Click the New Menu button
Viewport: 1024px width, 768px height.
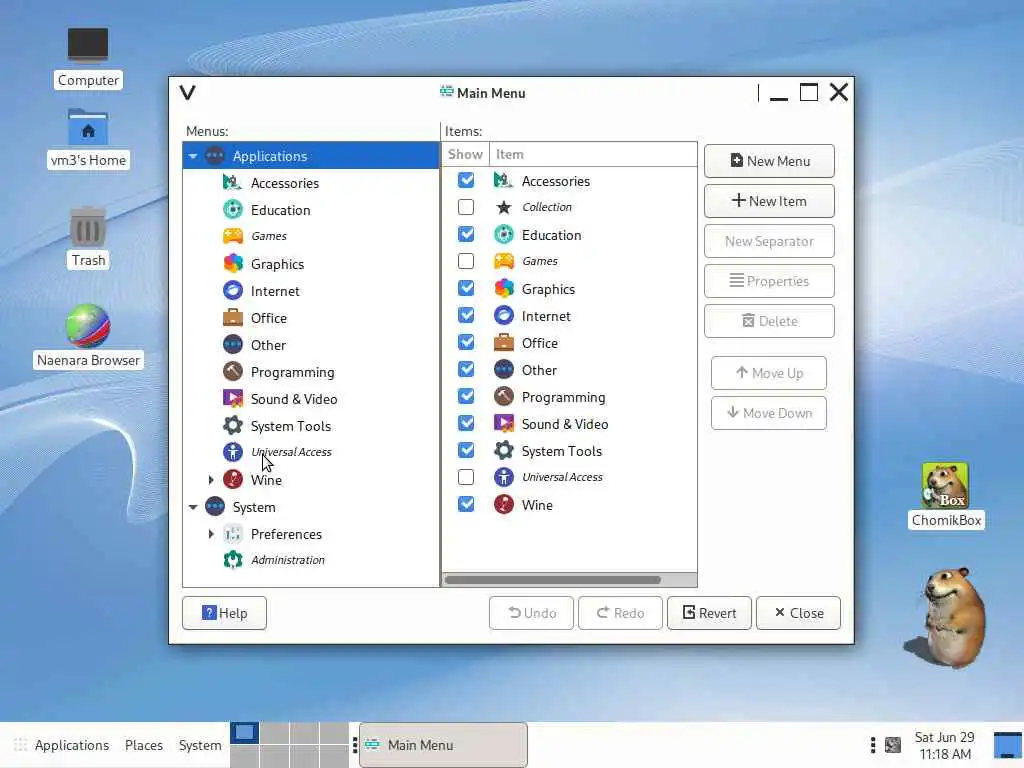point(769,161)
